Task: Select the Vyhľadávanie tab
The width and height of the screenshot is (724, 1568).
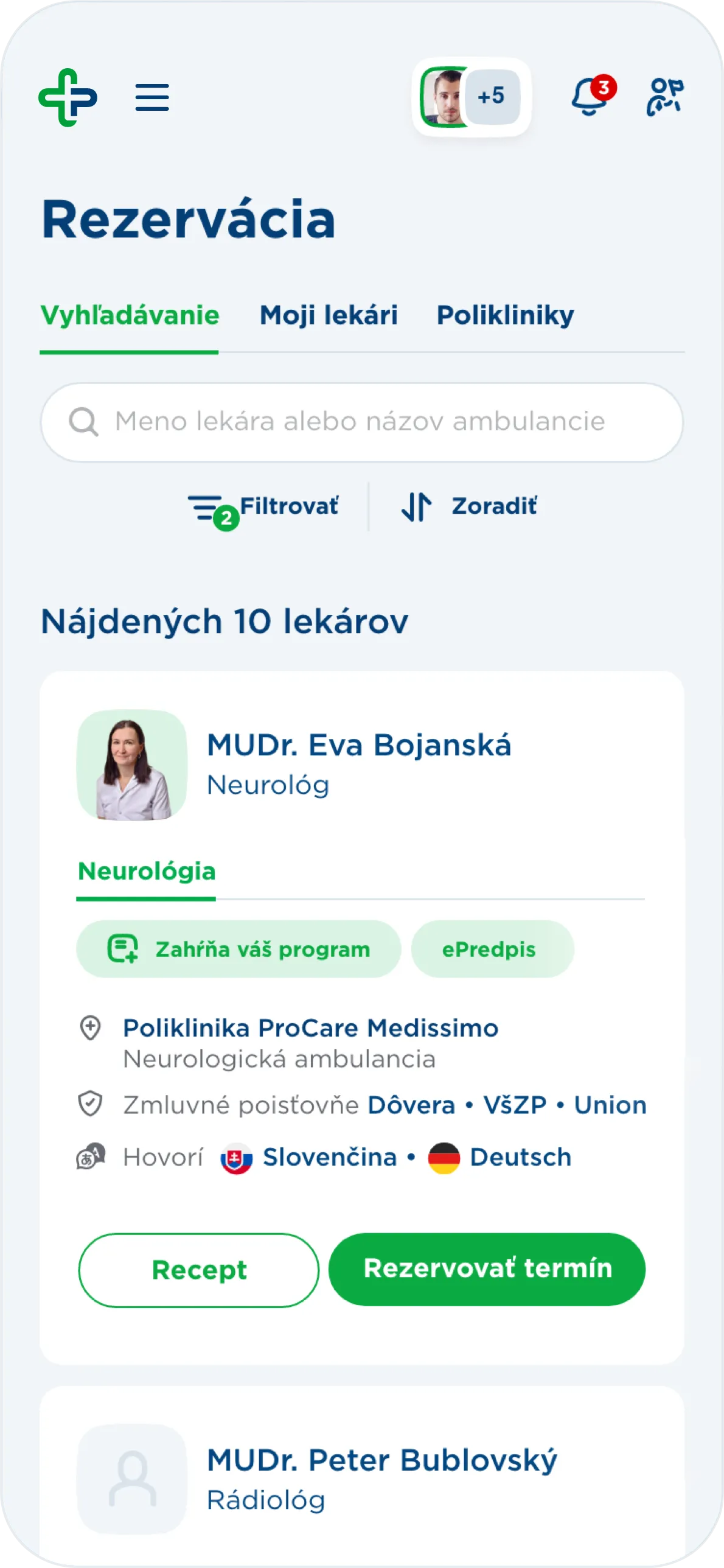Action: (x=130, y=315)
